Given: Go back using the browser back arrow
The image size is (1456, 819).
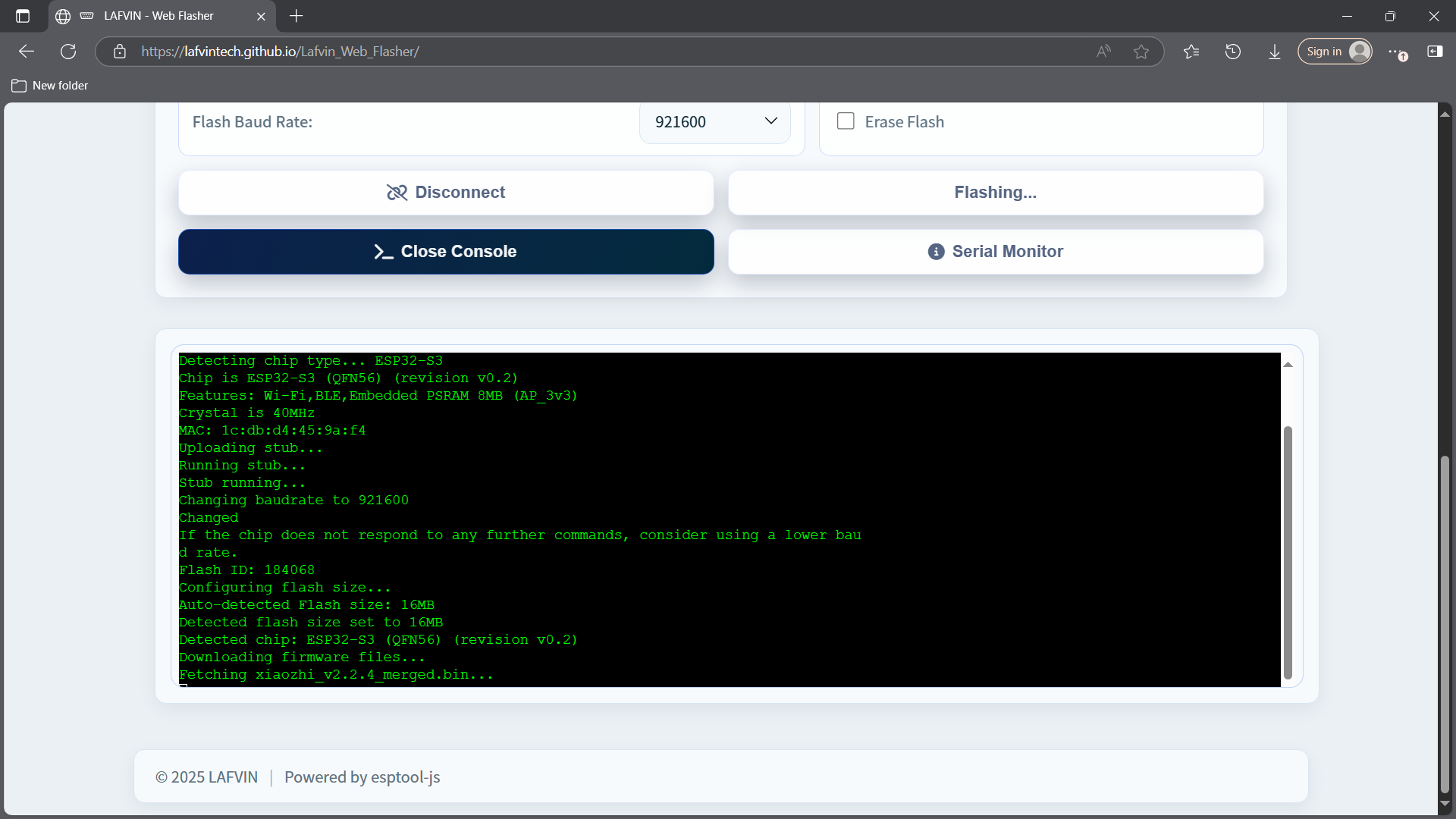Looking at the screenshot, I should 27,52.
